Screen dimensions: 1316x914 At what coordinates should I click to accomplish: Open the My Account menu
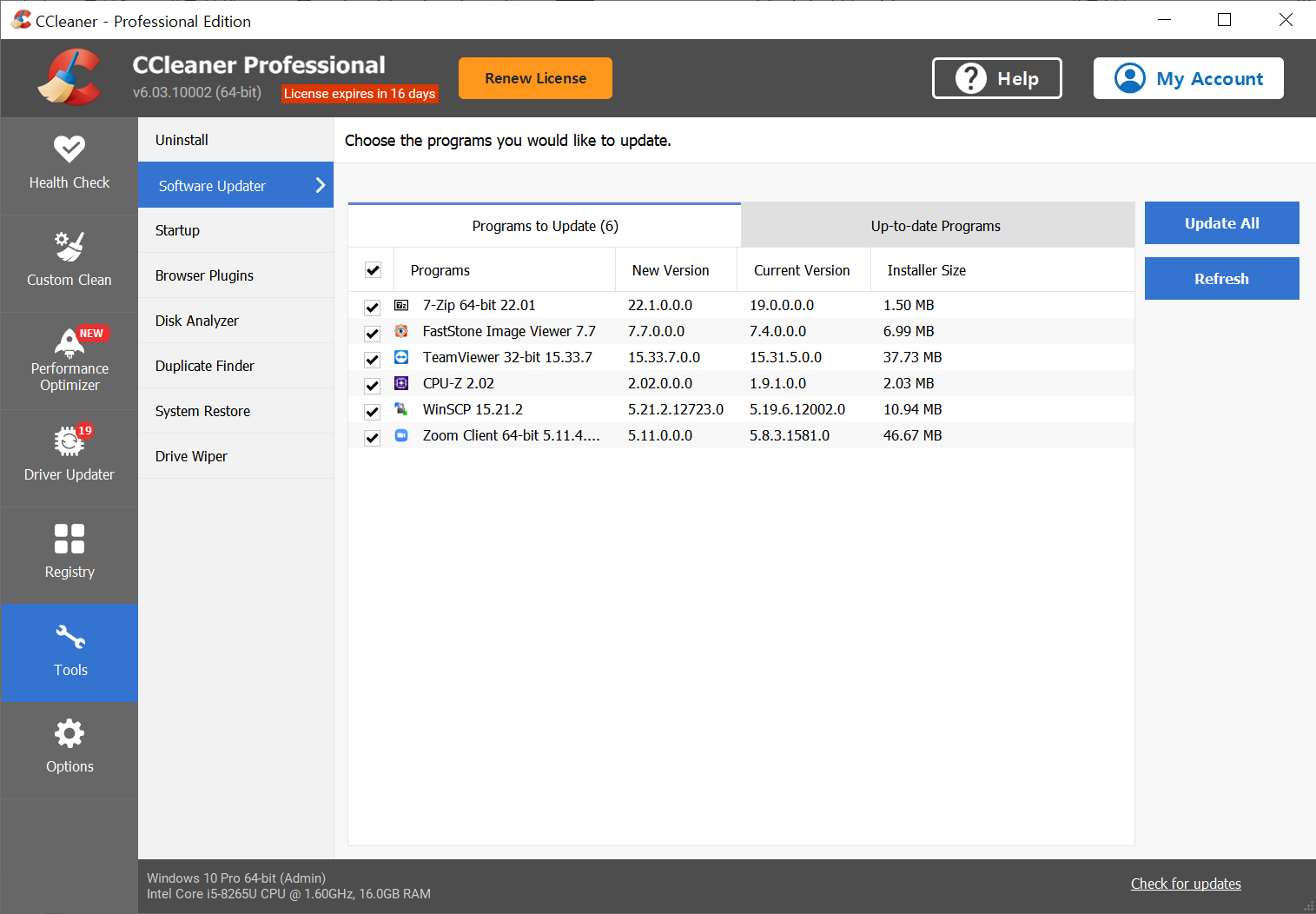point(1188,78)
